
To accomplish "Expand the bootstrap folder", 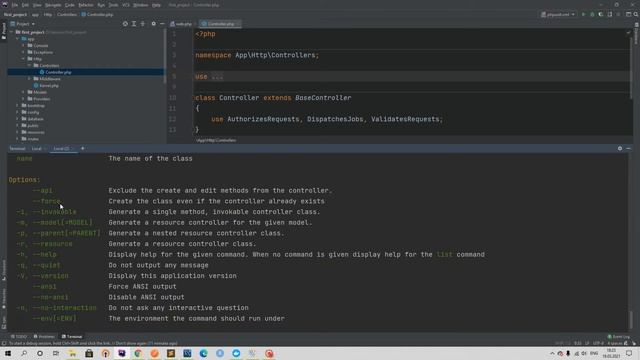I will (18, 105).
